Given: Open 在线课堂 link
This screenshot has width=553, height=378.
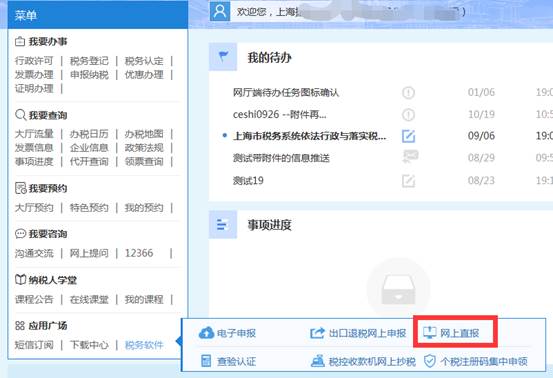Looking at the screenshot, I should (x=89, y=299).
